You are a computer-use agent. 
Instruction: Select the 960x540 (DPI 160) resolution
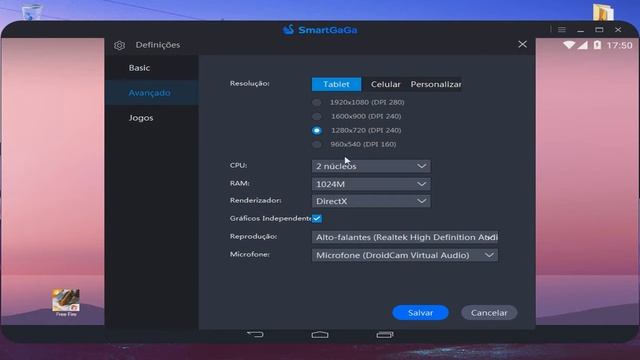pyautogui.click(x=317, y=144)
